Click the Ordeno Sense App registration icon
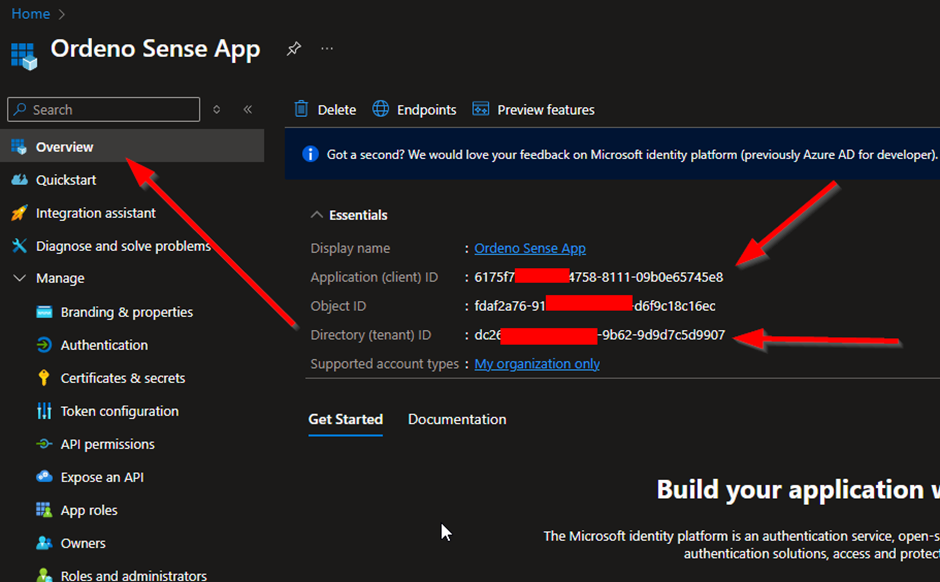Screen dimensions: 940x582 (x=24, y=56)
